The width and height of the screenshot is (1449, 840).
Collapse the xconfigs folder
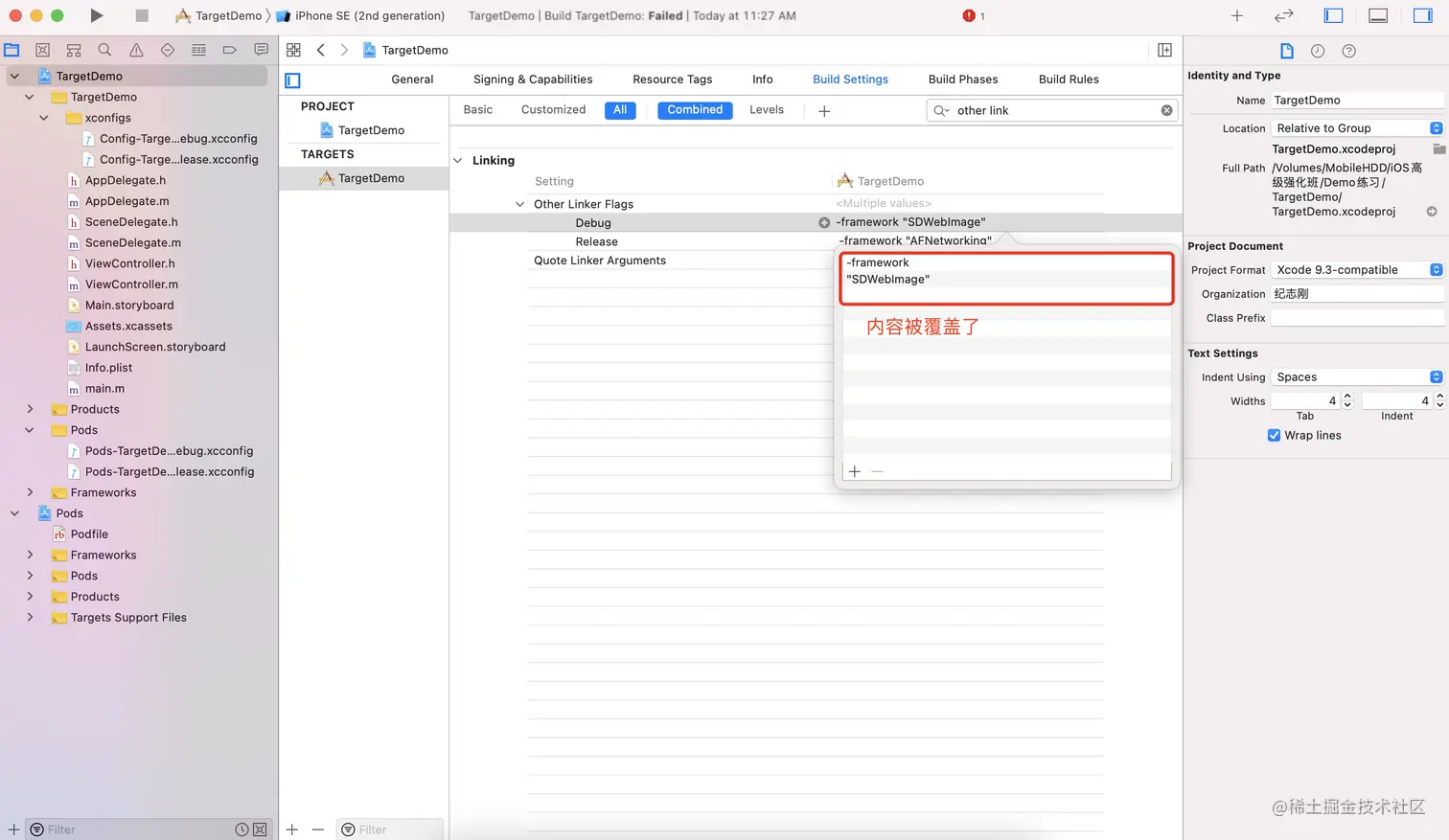point(43,118)
